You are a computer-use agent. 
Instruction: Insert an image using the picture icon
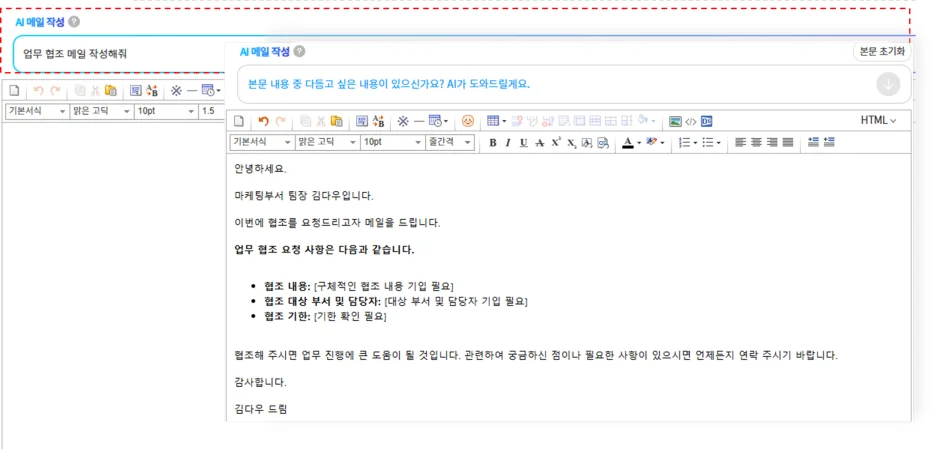pos(675,121)
